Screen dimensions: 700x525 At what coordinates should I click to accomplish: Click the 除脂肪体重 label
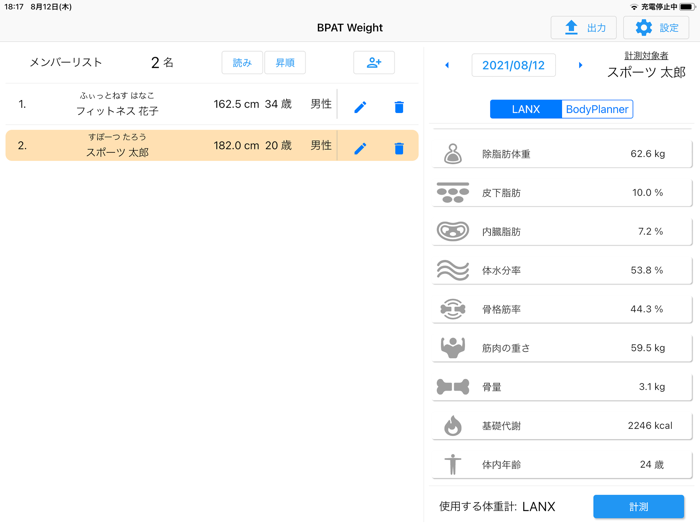[506, 154]
